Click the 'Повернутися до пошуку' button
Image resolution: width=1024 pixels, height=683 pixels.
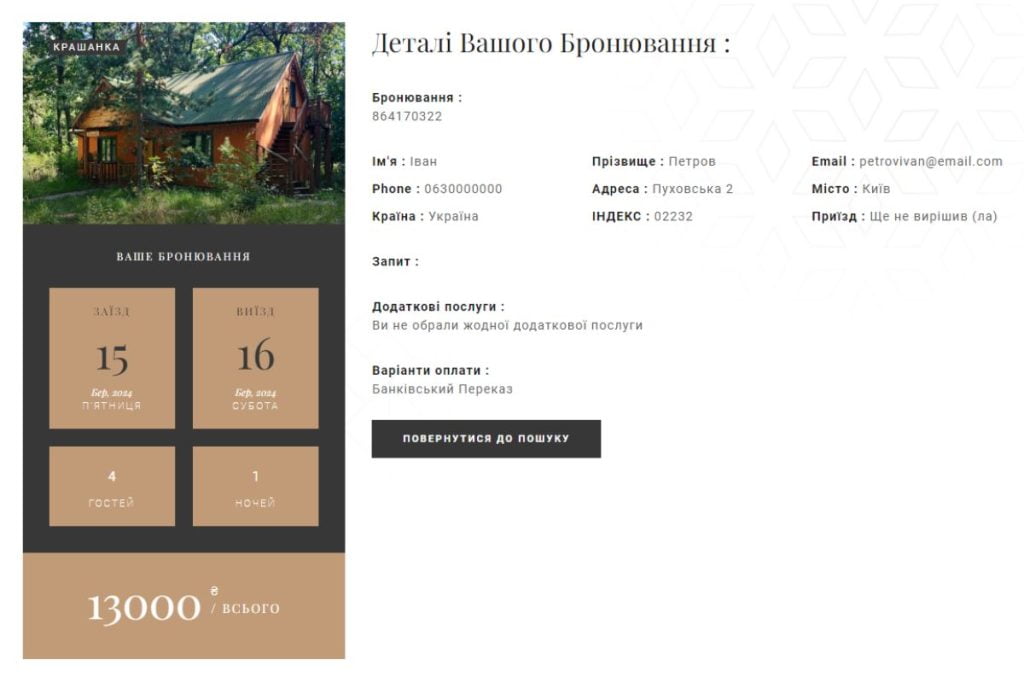tap(486, 439)
